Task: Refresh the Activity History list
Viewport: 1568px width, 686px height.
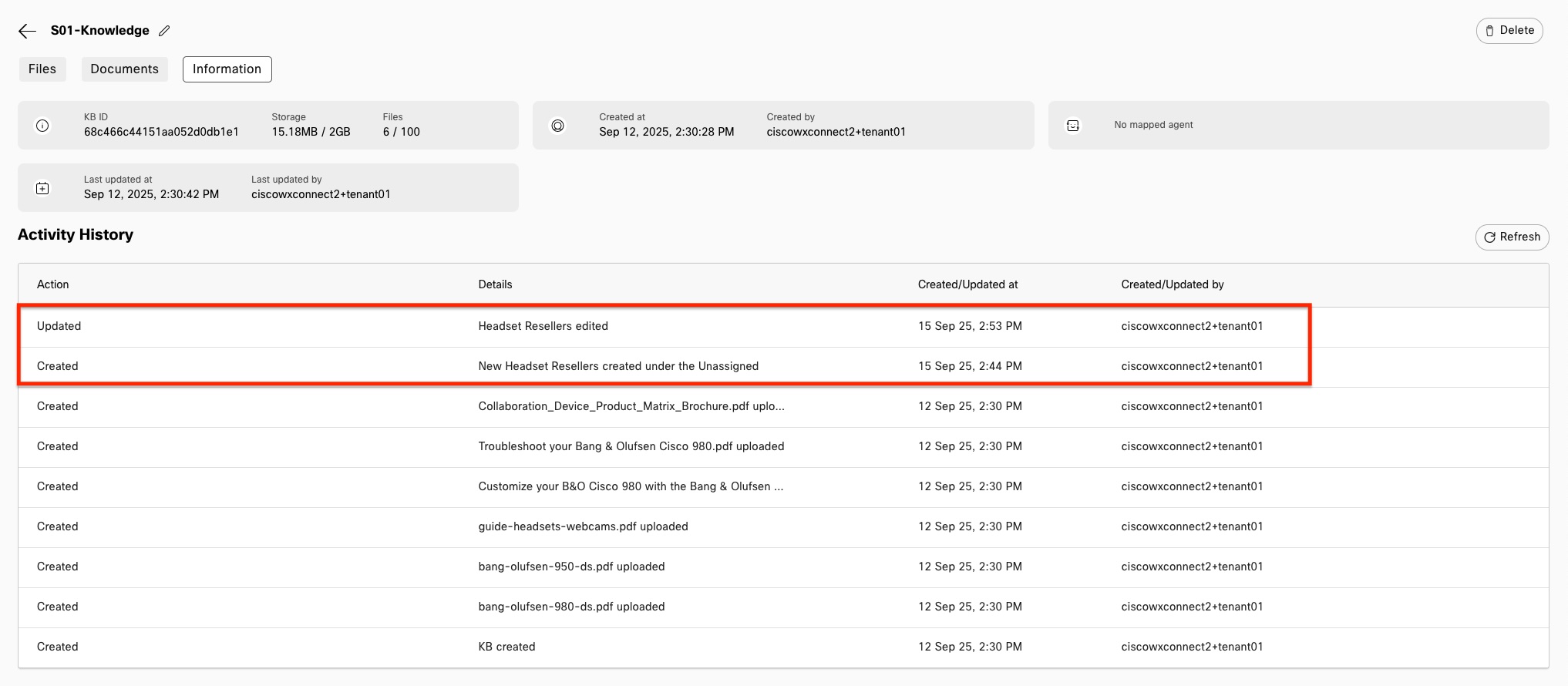Action: coord(1511,237)
